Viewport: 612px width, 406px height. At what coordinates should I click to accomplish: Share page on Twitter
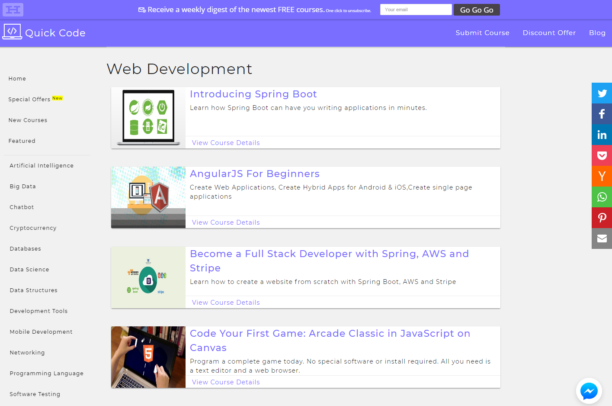point(602,93)
